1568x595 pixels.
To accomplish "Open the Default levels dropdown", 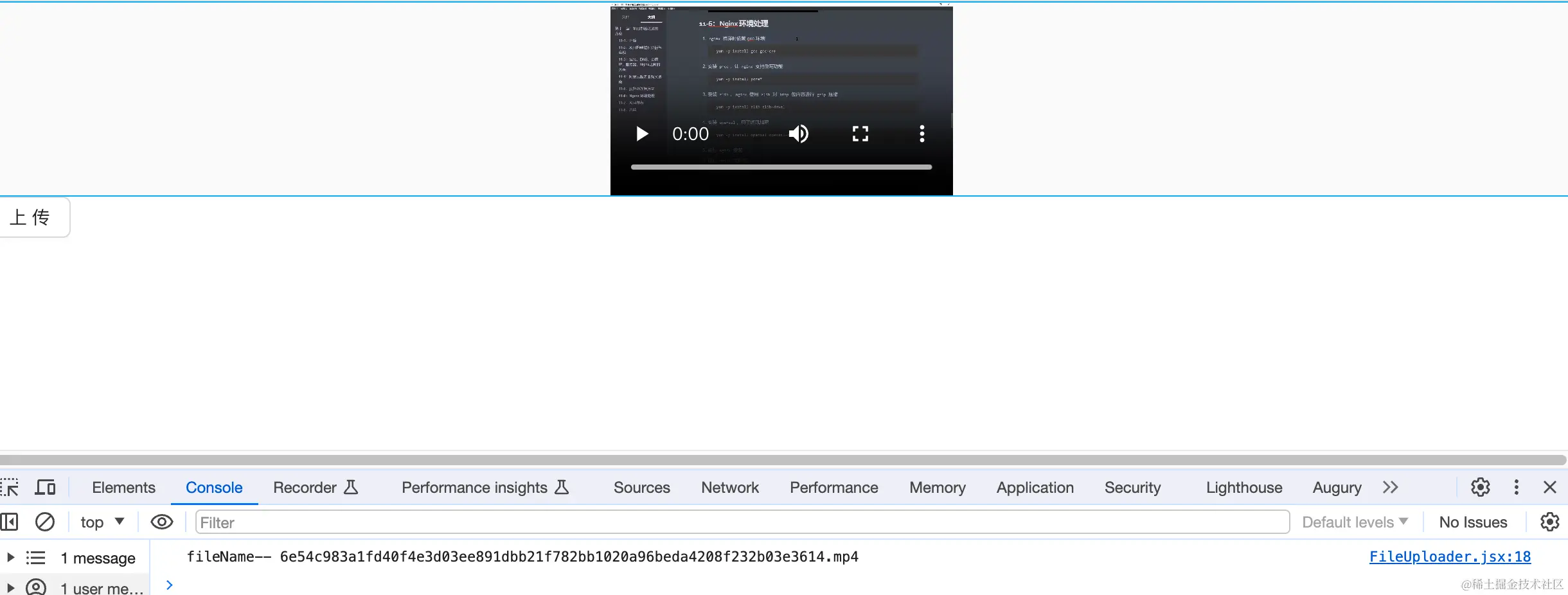I will [1355, 522].
